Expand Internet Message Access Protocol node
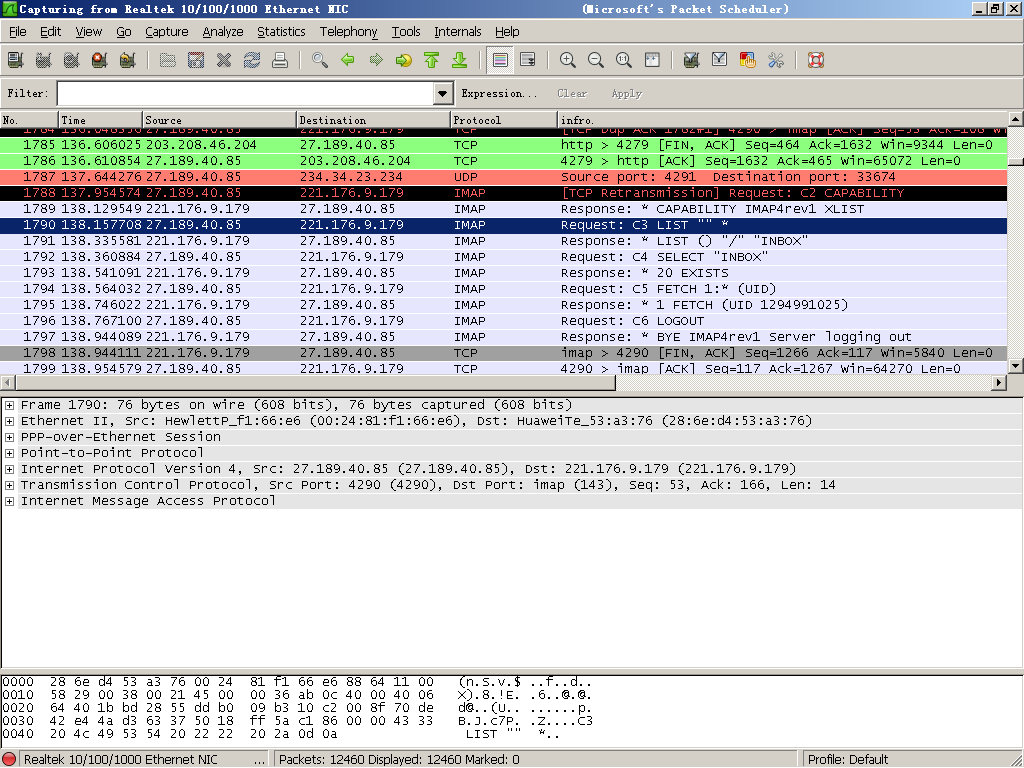Viewport: 1024px width, 768px height. [x=10, y=502]
